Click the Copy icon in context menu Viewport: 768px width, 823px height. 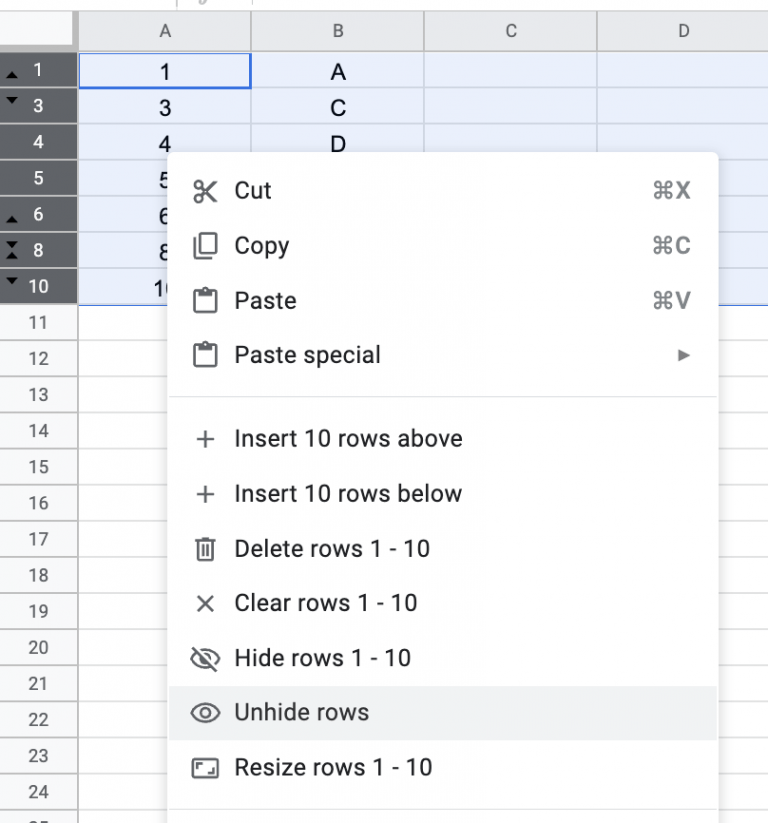point(205,246)
